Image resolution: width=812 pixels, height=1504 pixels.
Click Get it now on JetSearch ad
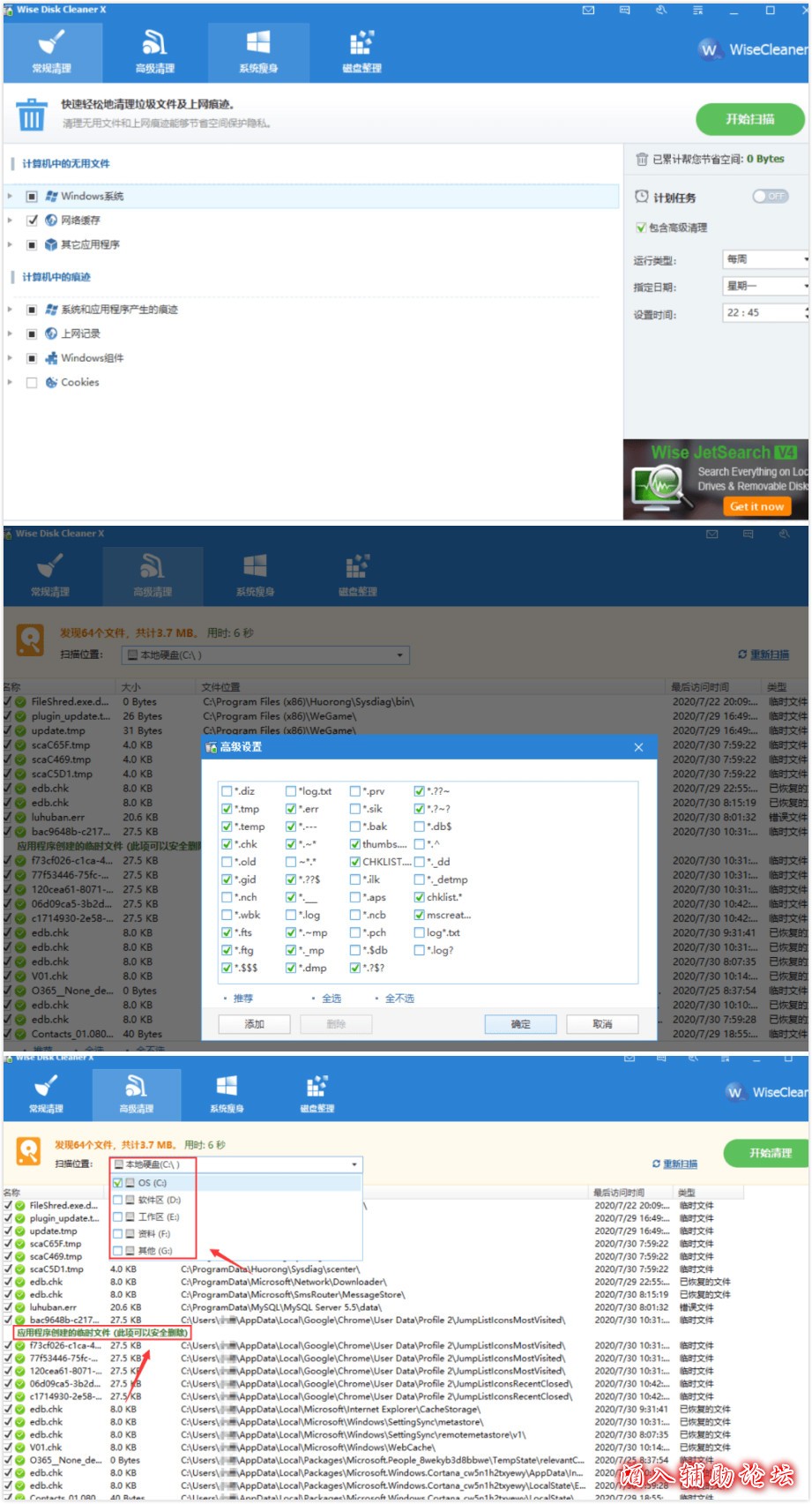pos(756,506)
